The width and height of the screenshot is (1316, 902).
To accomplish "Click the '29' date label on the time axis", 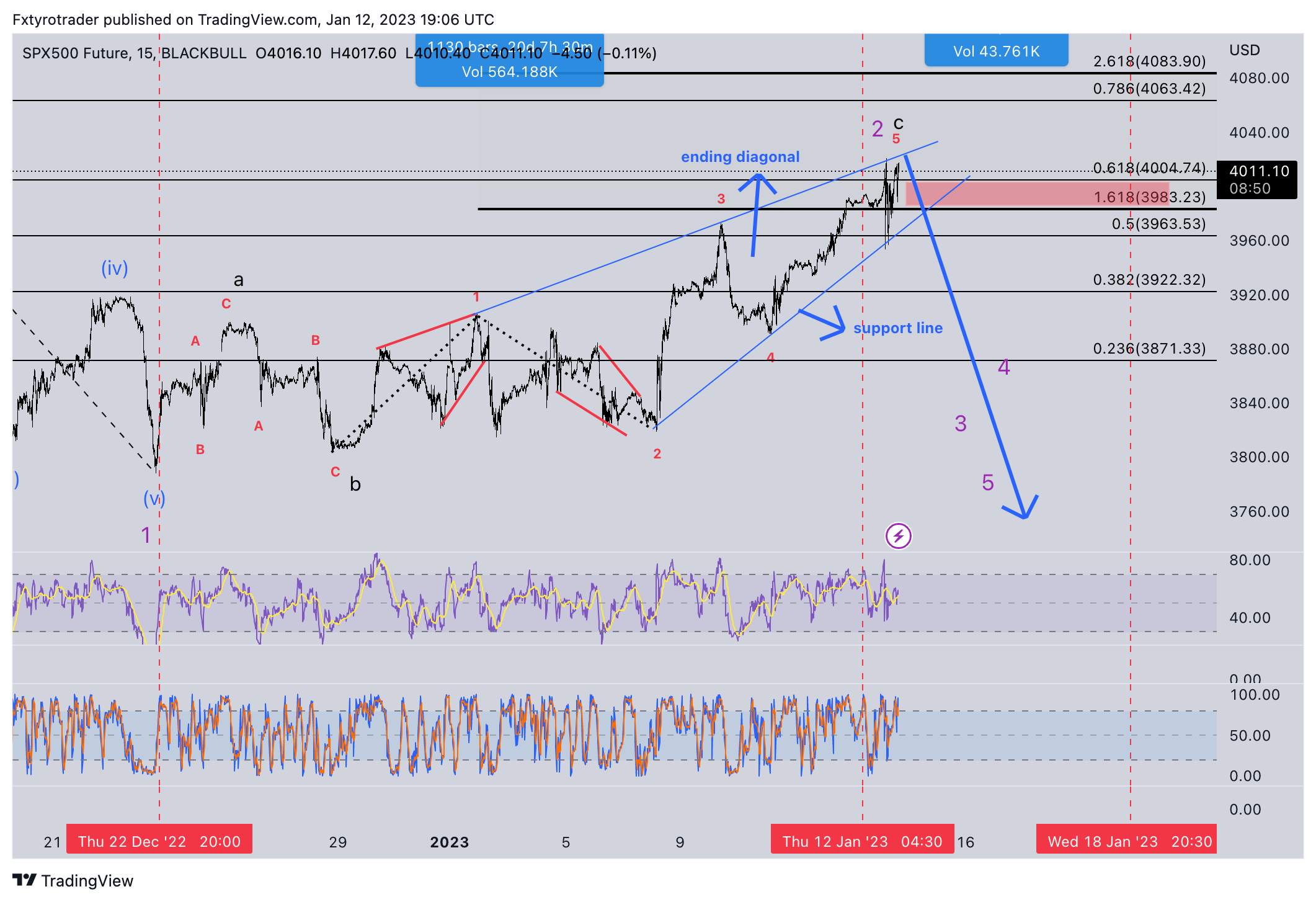I will click(x=338, y=842).
